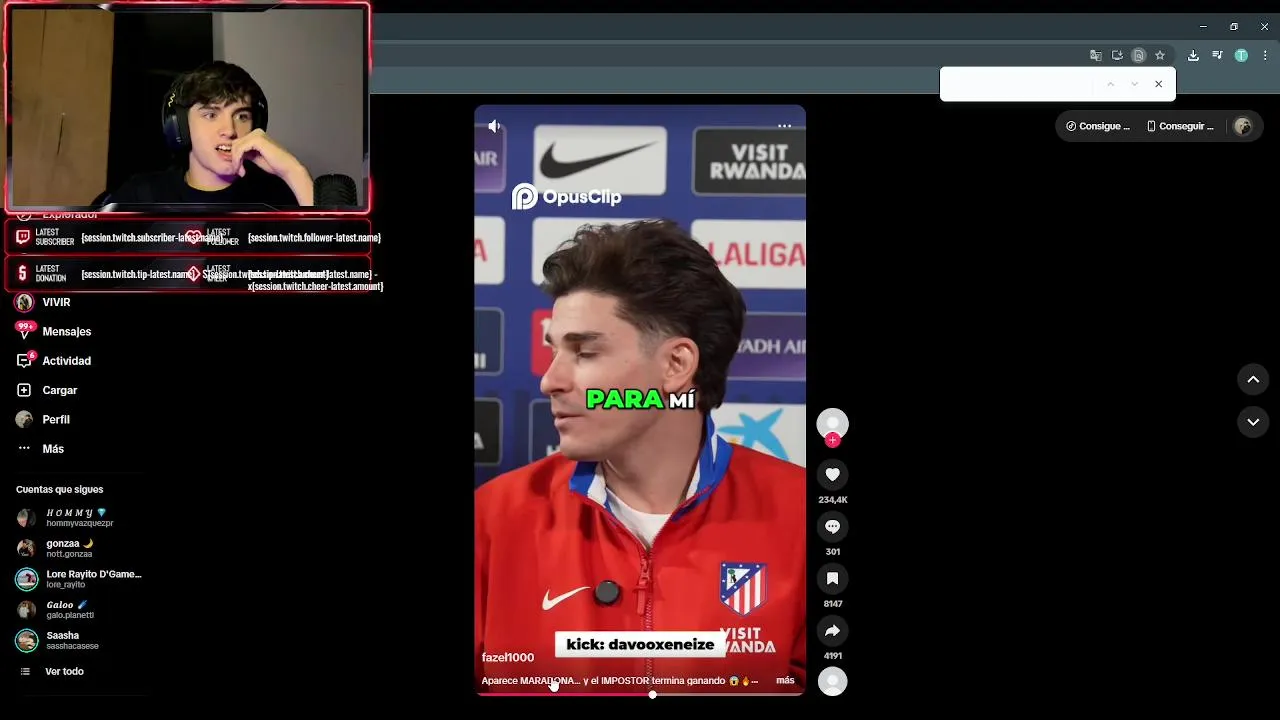The image size is (1280, 720).
Task: Open the fazel1000 username on the video
Action: 508,657
